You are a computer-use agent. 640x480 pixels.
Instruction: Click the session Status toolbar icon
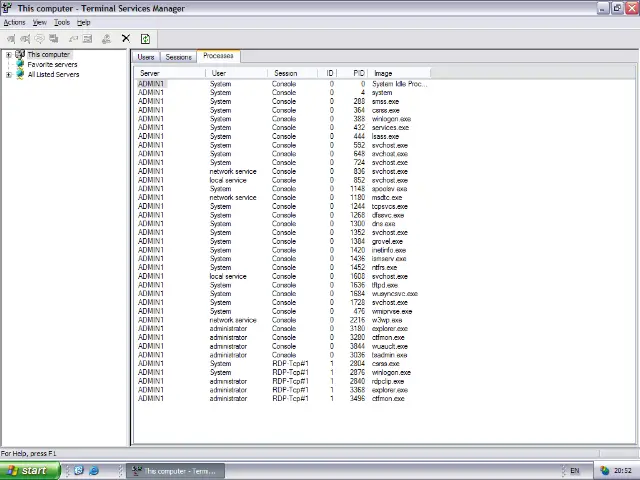pyautogui.click(x=87, y=39)
